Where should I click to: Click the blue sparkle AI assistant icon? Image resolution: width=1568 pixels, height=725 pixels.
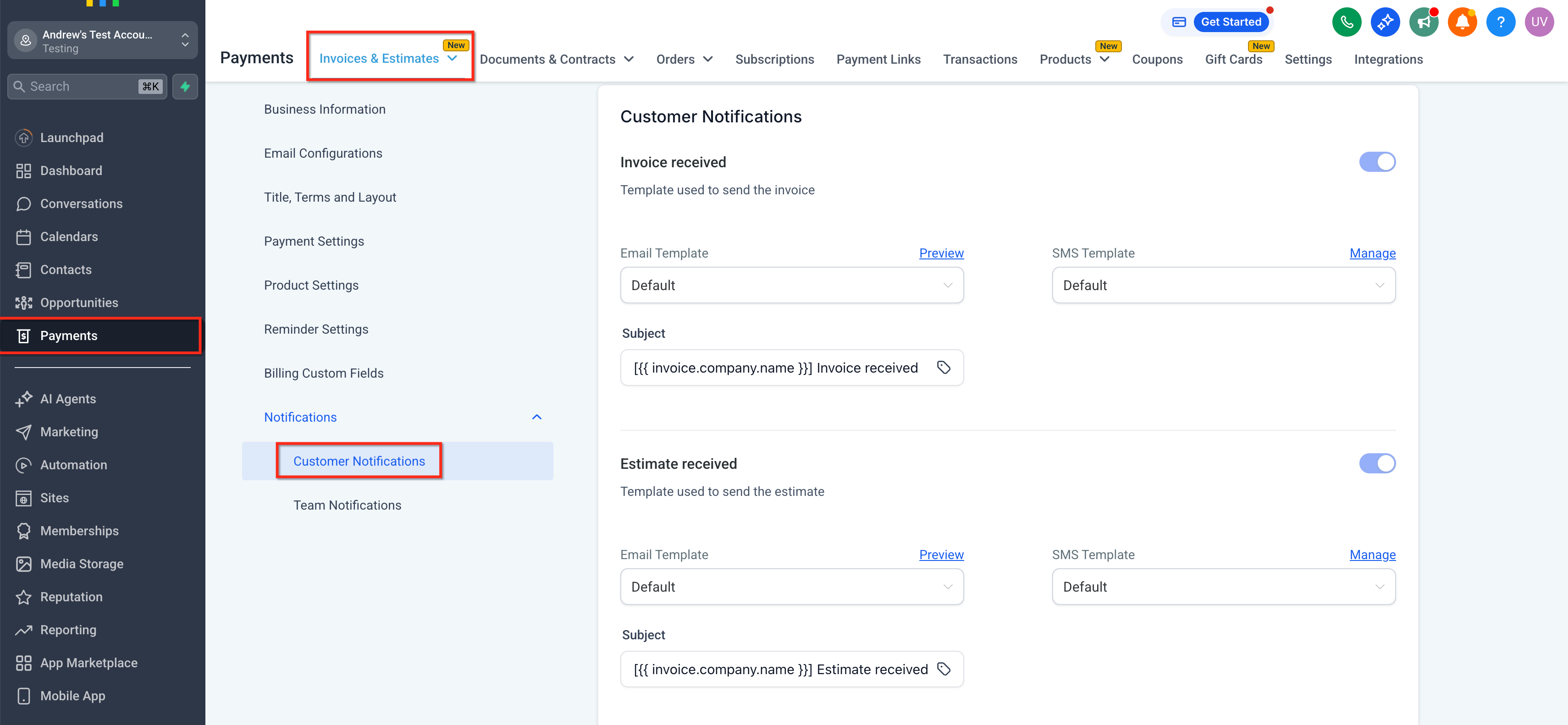tap(1385, 22)
